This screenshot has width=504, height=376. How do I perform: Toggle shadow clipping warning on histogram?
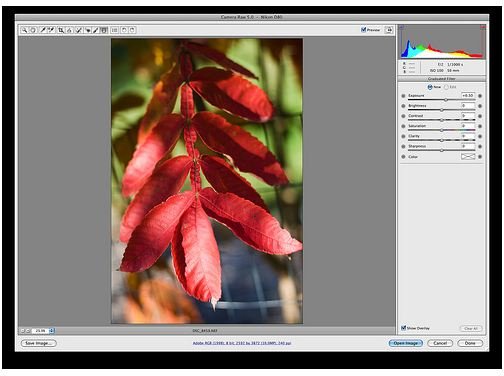[402, 27]
